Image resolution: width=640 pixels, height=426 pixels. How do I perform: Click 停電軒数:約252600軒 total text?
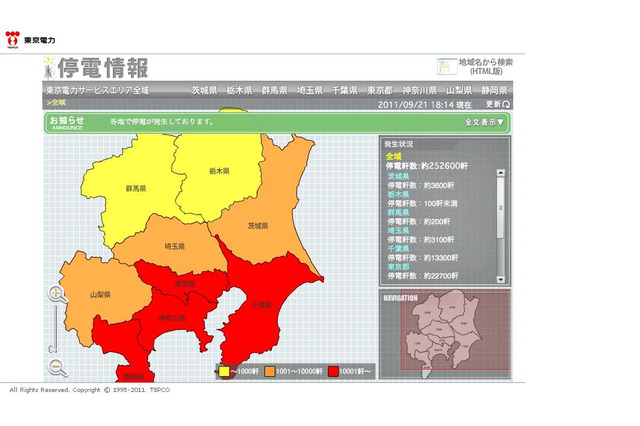click(x=427, y=166)
